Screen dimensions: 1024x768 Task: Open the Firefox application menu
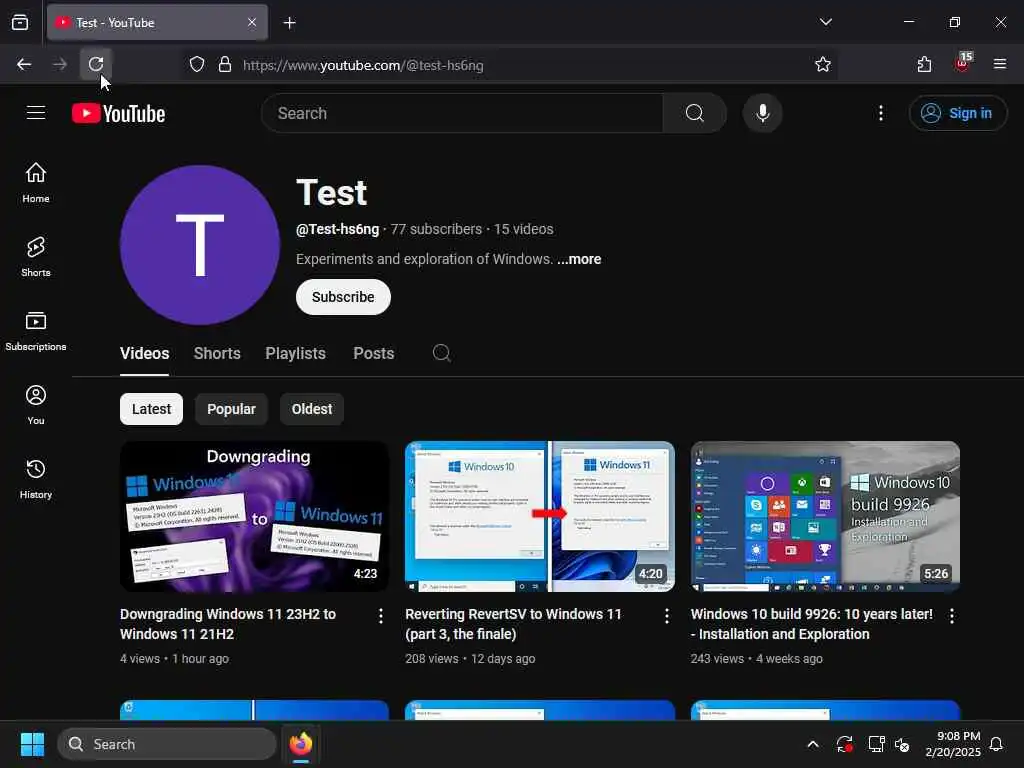pos(999,64)
